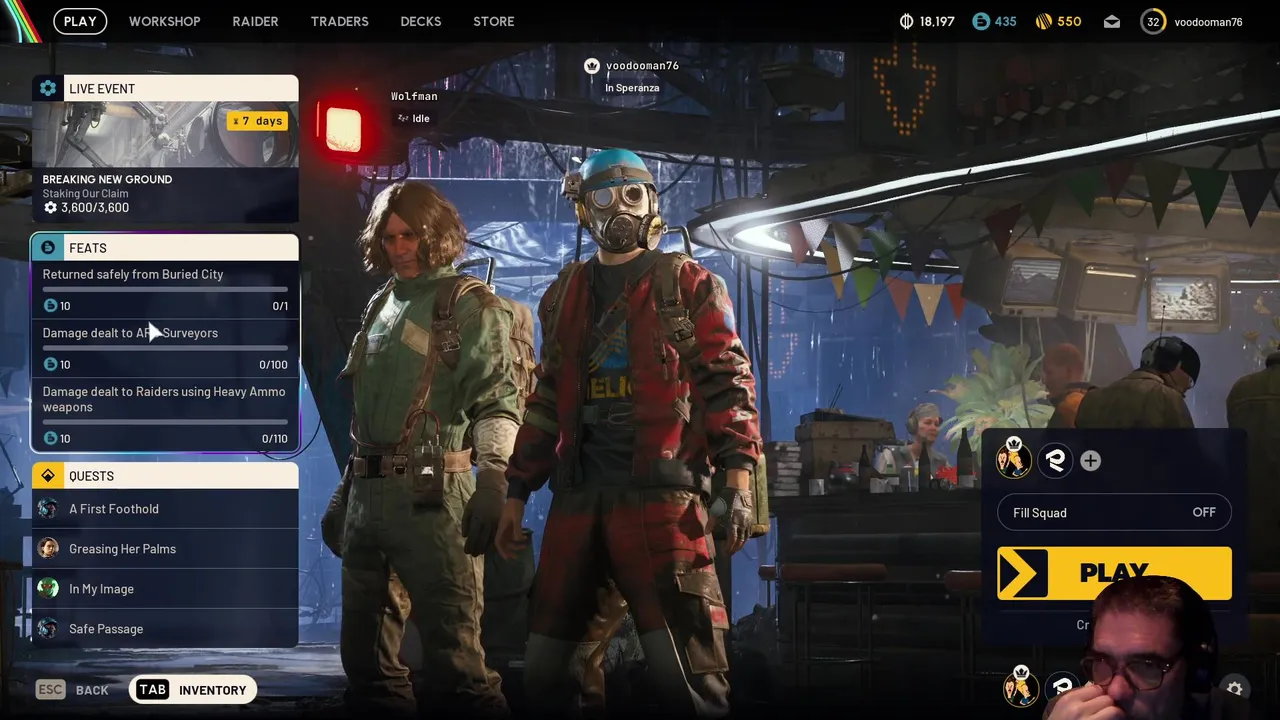The width and height of the screenshot is (1280, 720).
Task: Click the Live Event gear icon
Action: click(48, 88)
